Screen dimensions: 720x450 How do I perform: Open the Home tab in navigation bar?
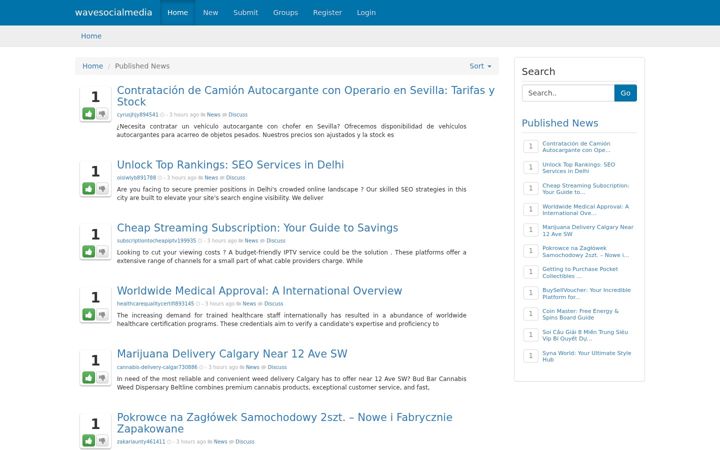coord(178,12)
